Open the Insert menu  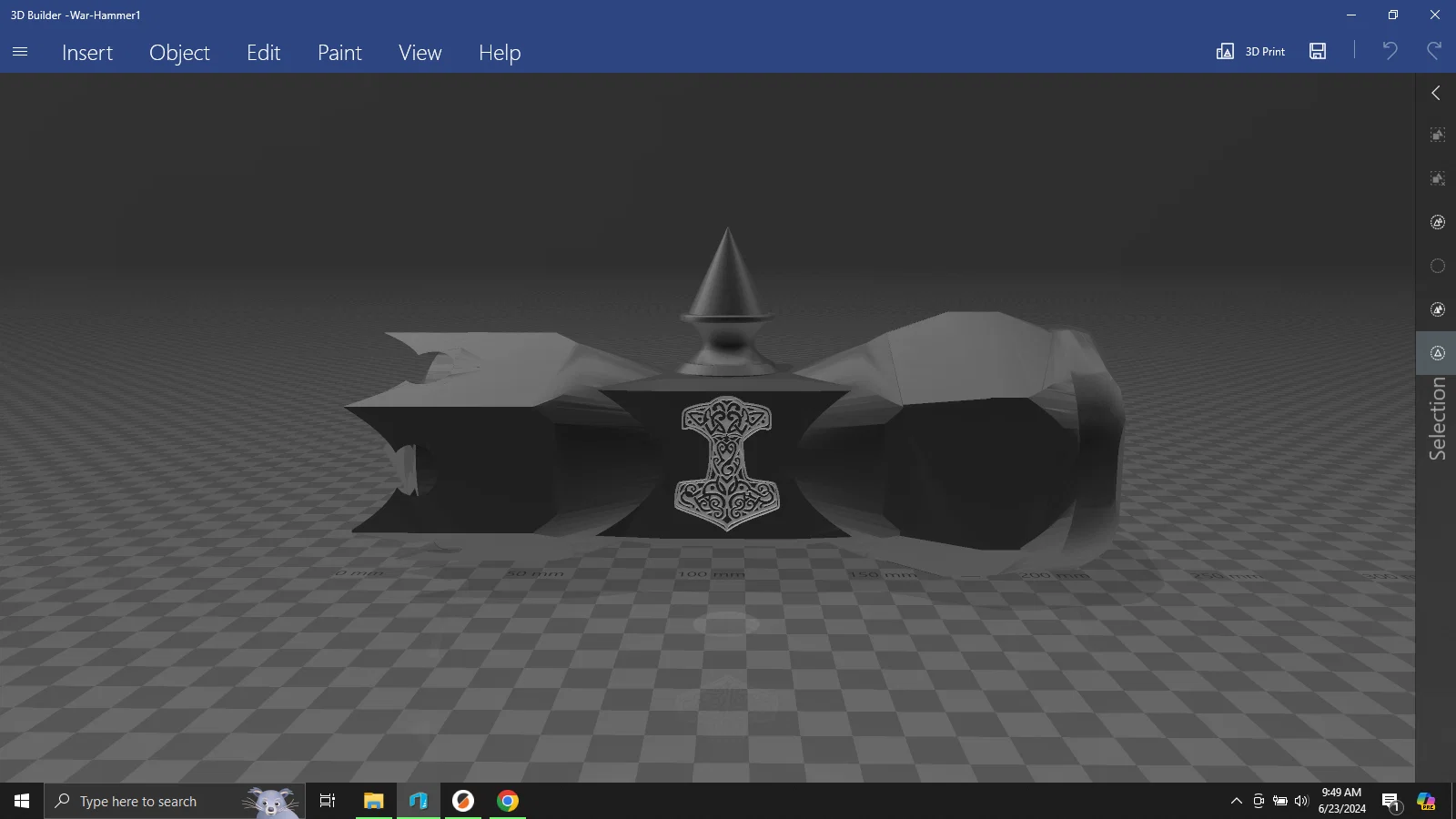pos(87,53)
